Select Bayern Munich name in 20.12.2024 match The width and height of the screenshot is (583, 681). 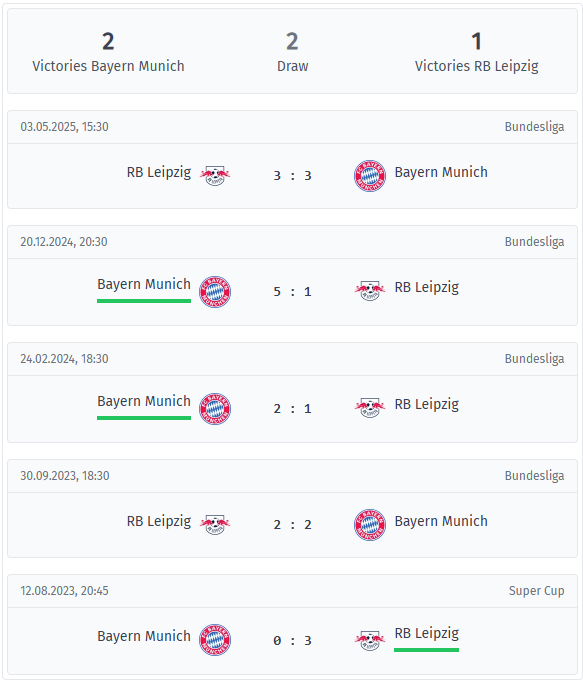(144, 284)
